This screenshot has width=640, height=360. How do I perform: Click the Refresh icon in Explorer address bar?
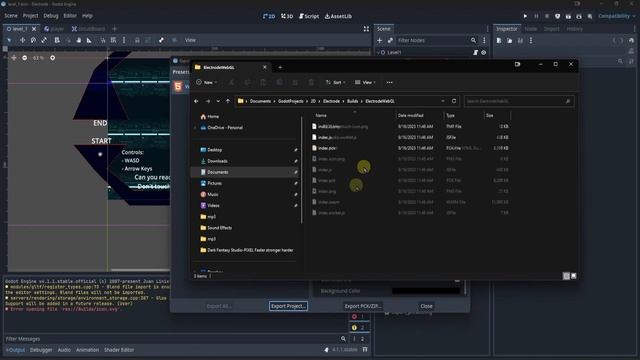point(454,101)
